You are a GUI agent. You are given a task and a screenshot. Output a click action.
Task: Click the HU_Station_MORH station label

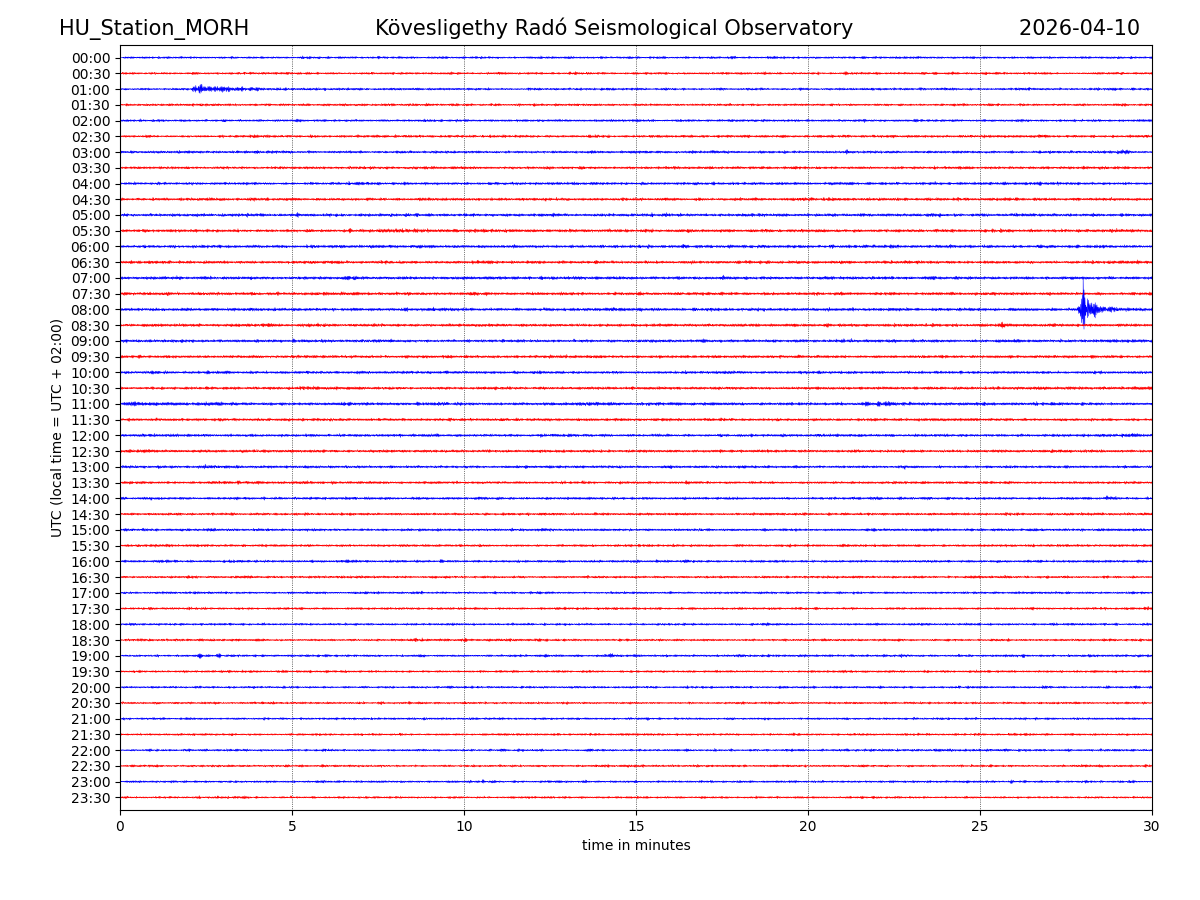click(154, 29)
